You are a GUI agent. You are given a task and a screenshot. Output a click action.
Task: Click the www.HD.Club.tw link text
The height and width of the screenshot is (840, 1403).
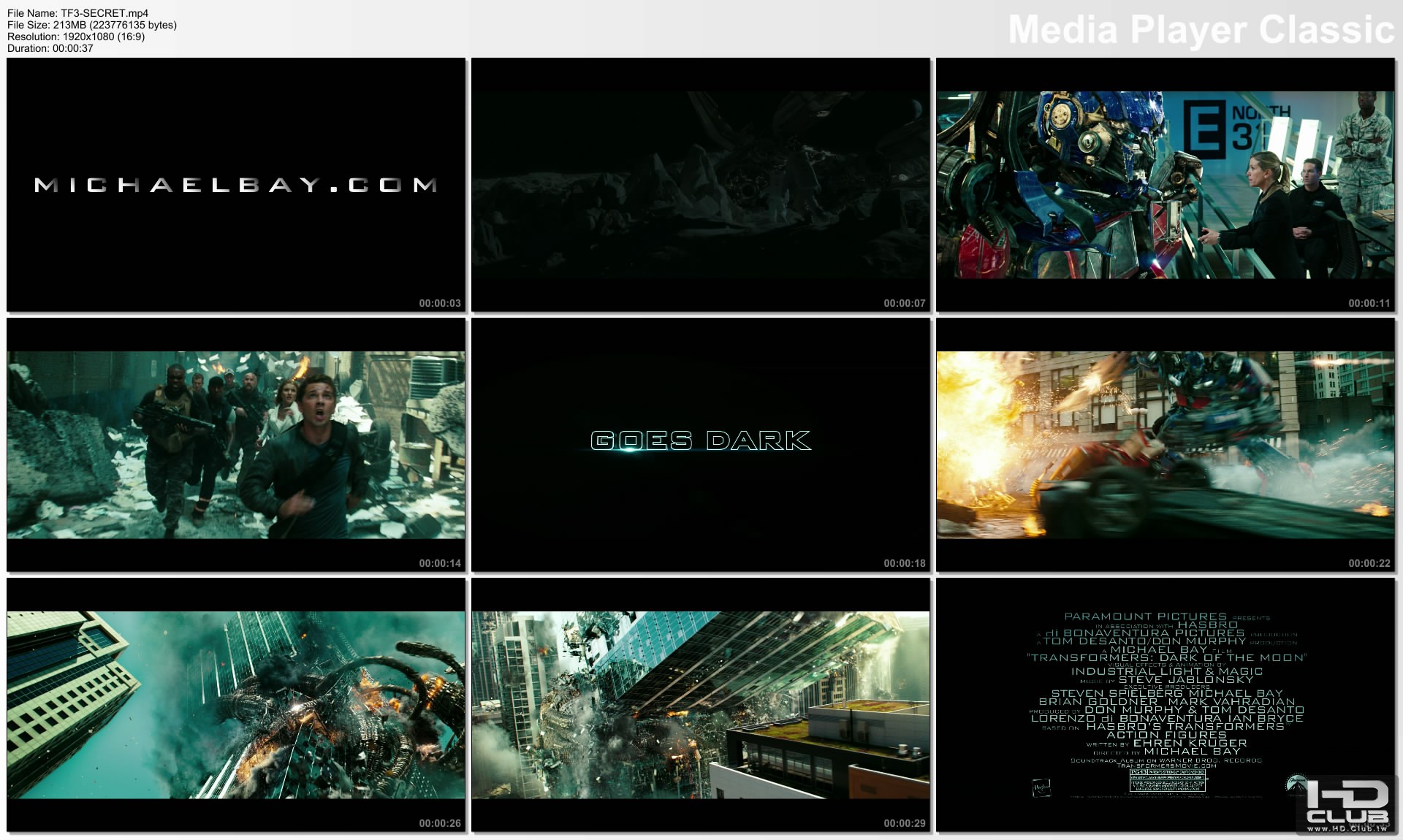click(x=1347, y=828)
